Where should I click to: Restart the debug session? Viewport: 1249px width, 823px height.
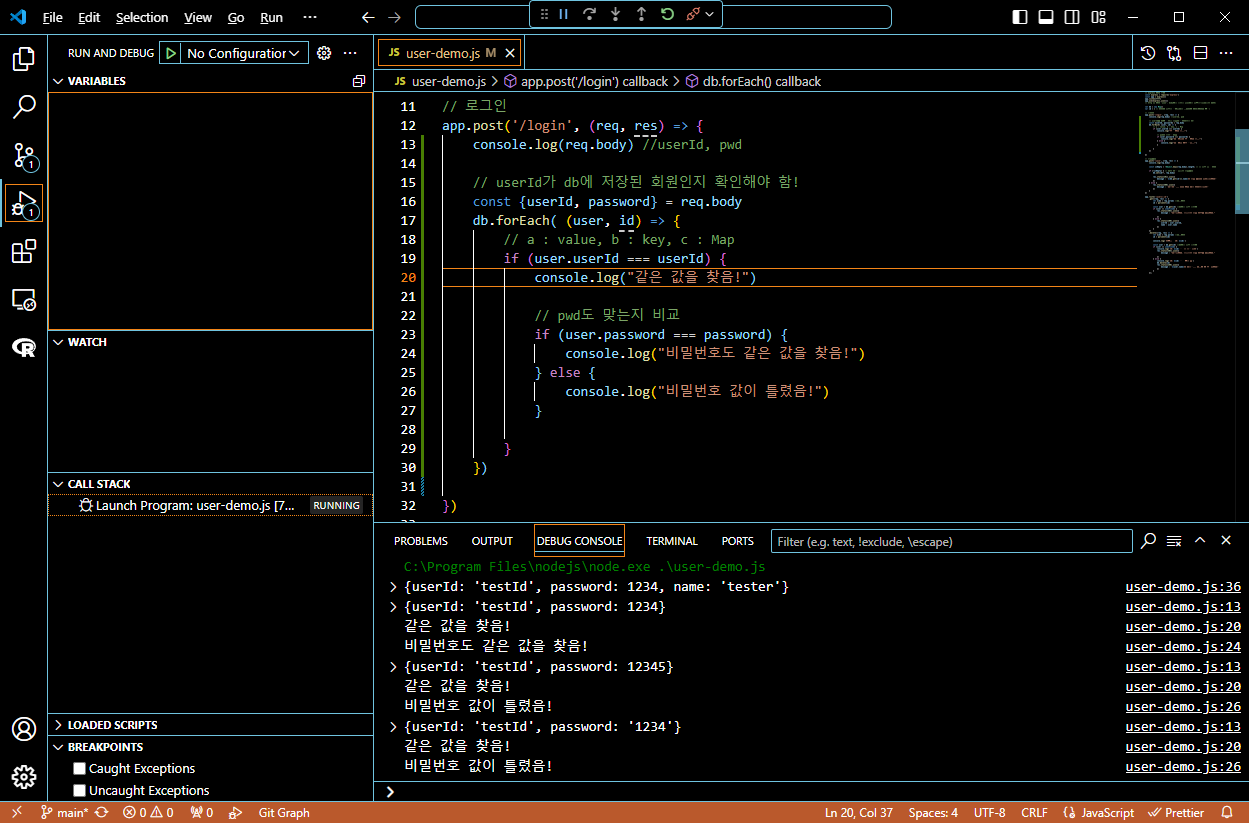667,14
